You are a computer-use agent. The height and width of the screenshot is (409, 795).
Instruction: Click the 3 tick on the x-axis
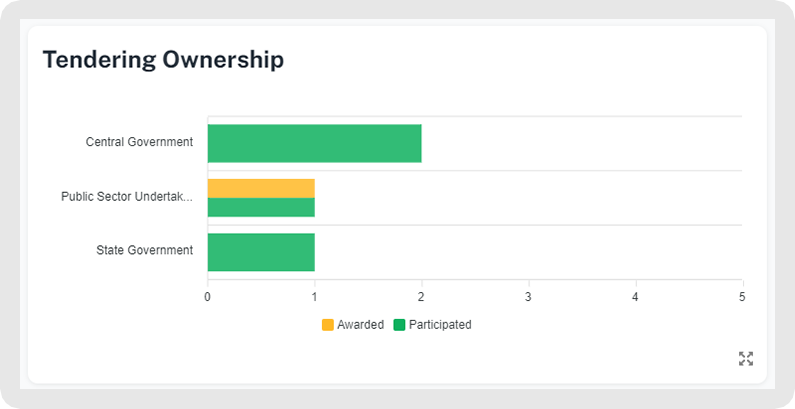tap(528, 297)
